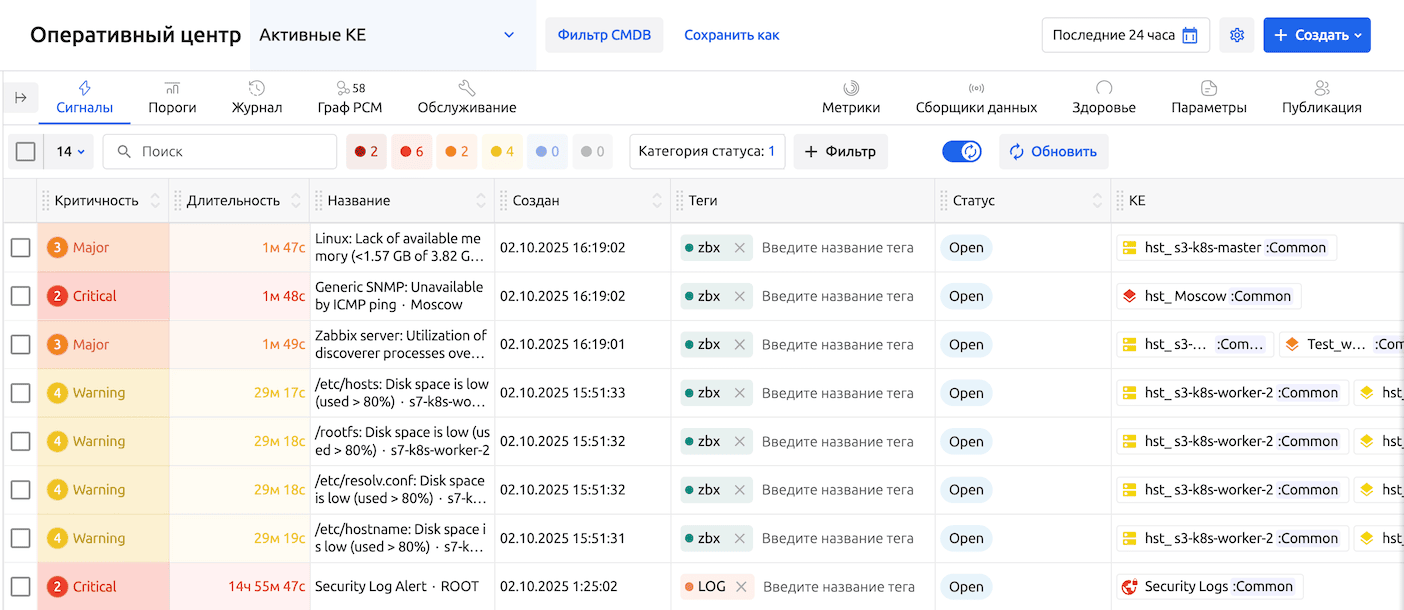
Task: Open settings via the gear icon
Action: coord(1237,35)
